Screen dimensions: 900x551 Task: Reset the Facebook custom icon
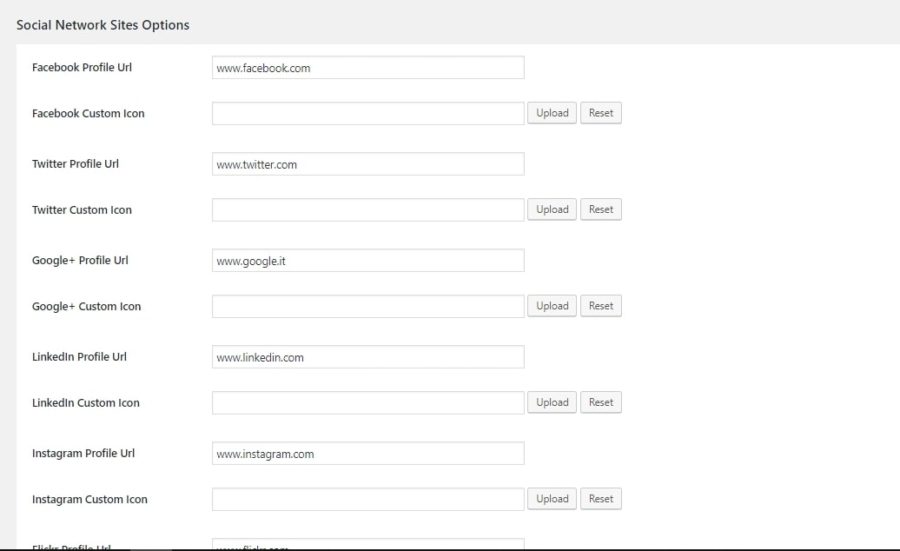coord(601,113)
